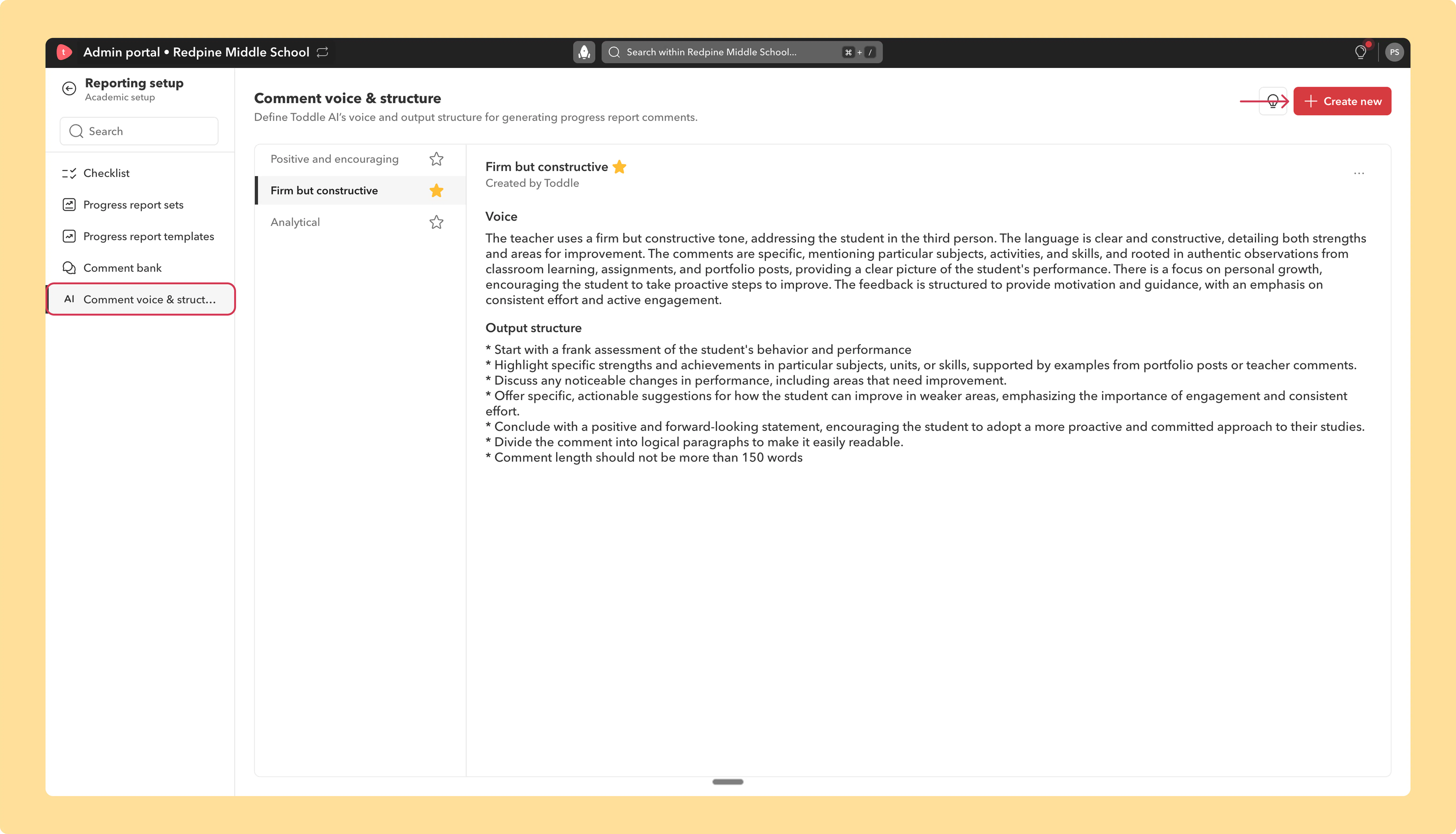Open Progress report sets
The image size is (1456, 834).
[x=140, y=204]
